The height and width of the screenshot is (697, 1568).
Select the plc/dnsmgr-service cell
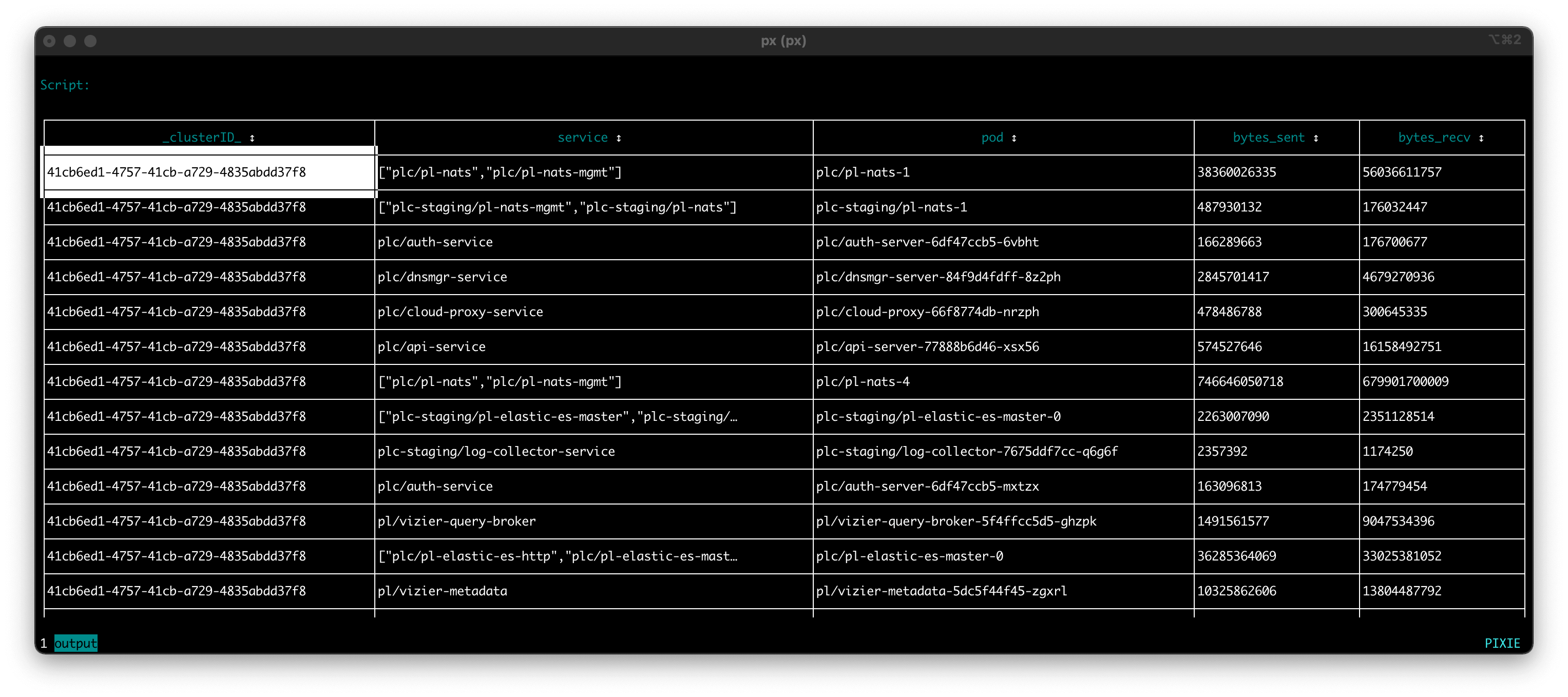coord(443,277)
